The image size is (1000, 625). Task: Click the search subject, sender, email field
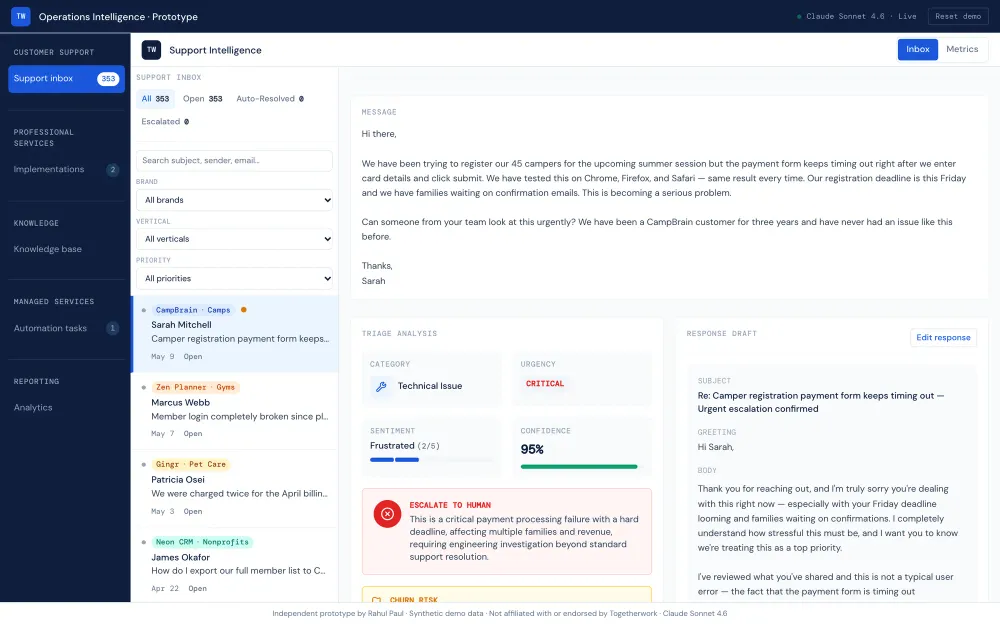click(234, 161)
